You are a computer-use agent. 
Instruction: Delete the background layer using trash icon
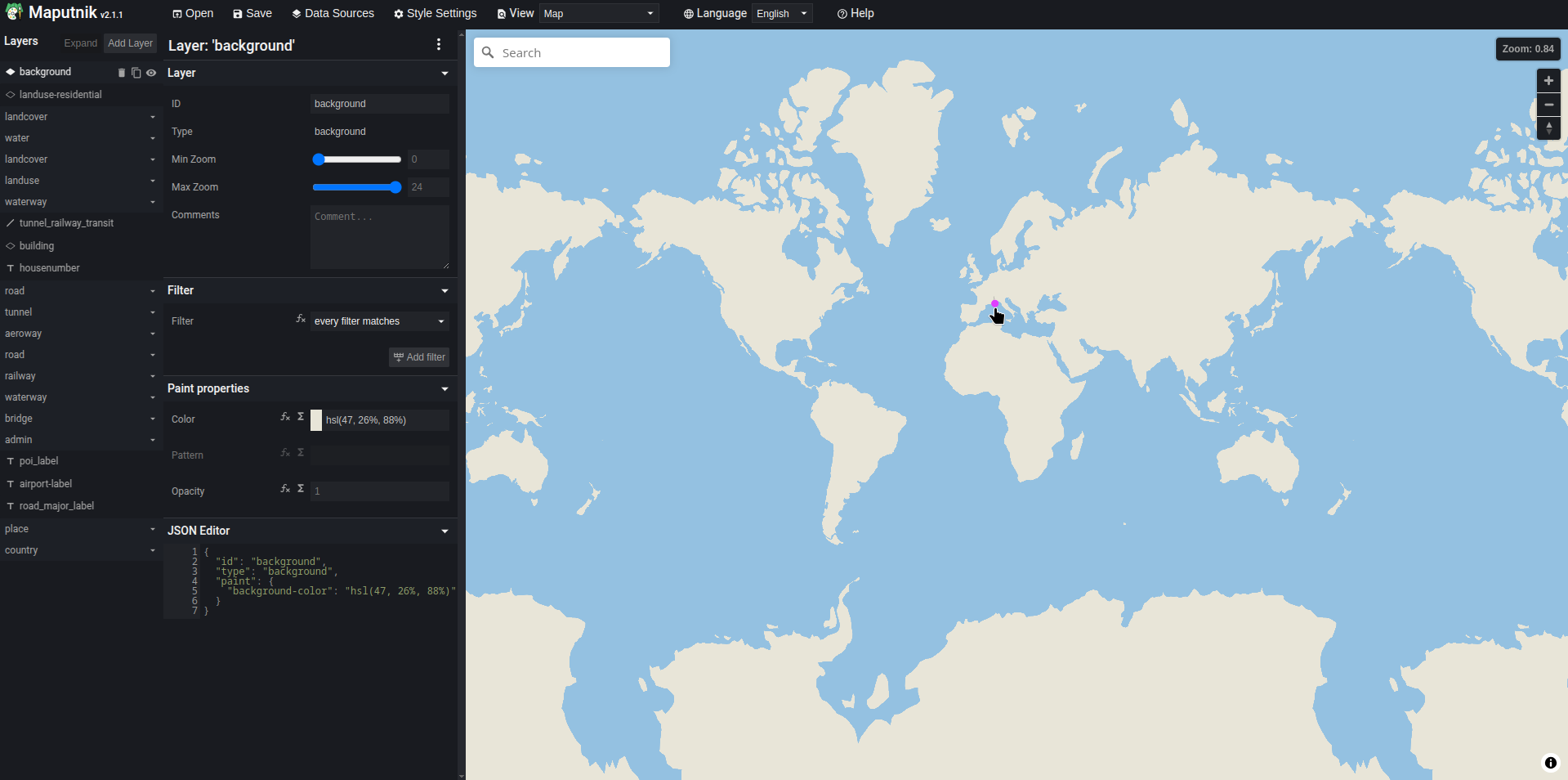point(123,73)
